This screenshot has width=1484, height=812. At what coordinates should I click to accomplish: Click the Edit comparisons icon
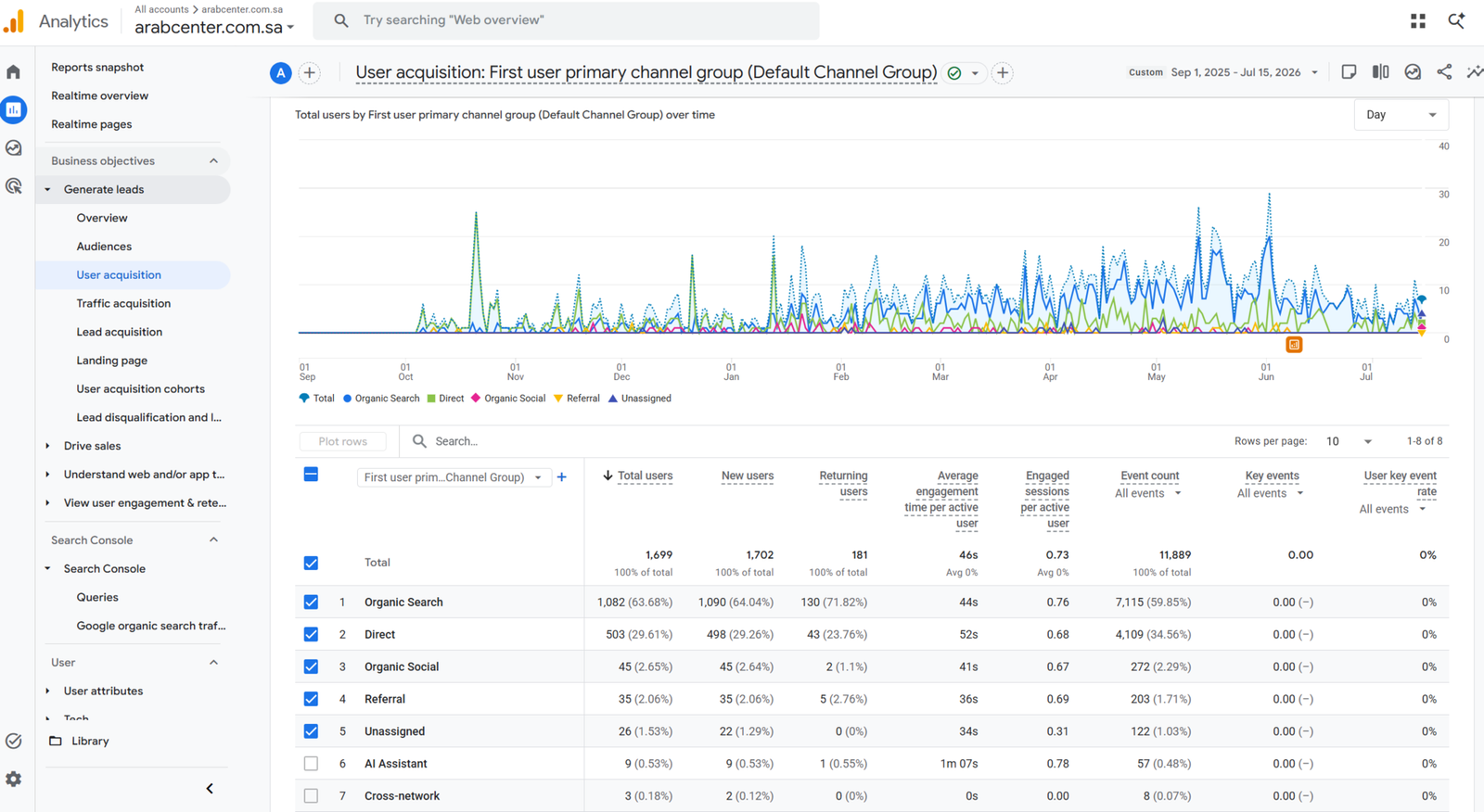(x=1380, y=72)
